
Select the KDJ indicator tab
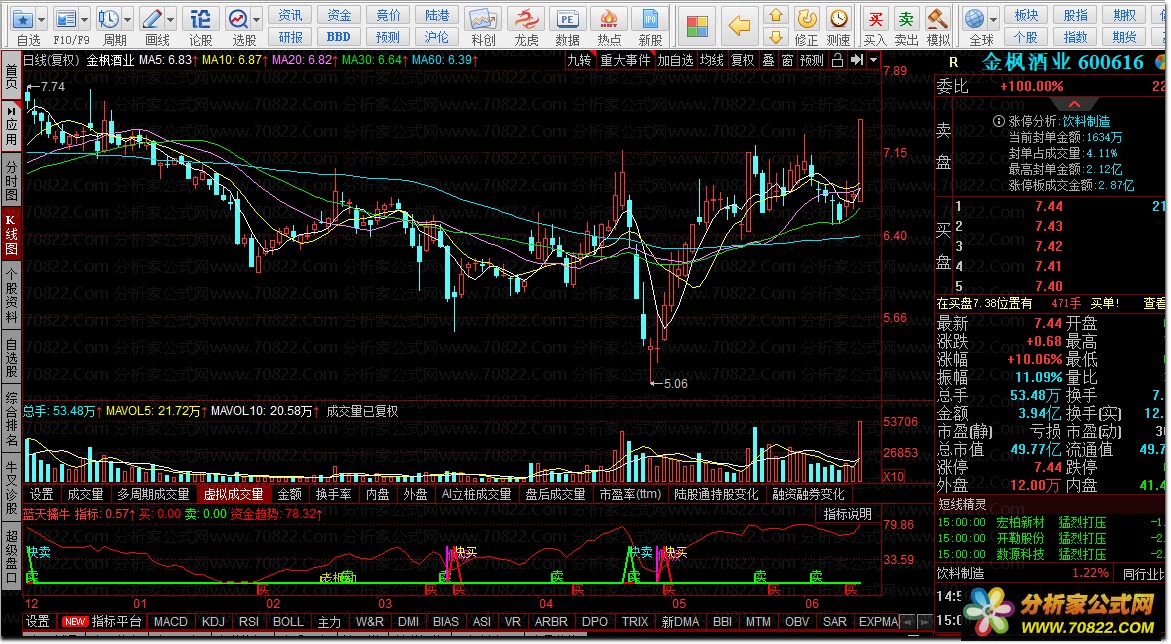pyautogui.click(x=213, y=622)
